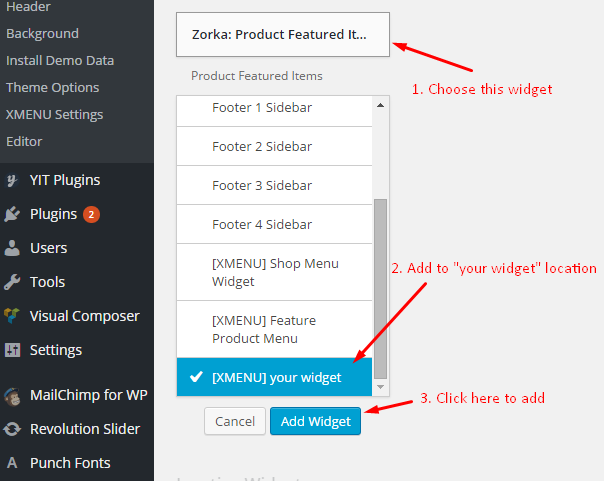This screenshot has width=604, height=481.
Task: Click the Users person icon
Action: click(x=12, y=248)
